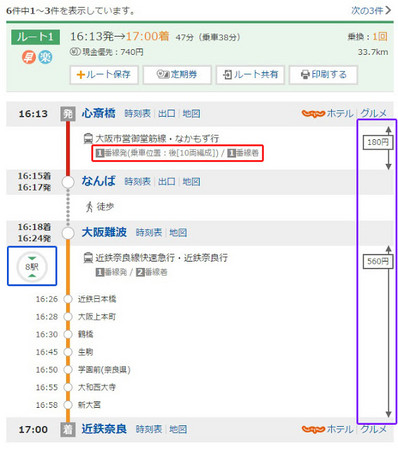Click the 乗換 1回 transfer count
This screenshot has width=398, height=450.
coord(368,37)
